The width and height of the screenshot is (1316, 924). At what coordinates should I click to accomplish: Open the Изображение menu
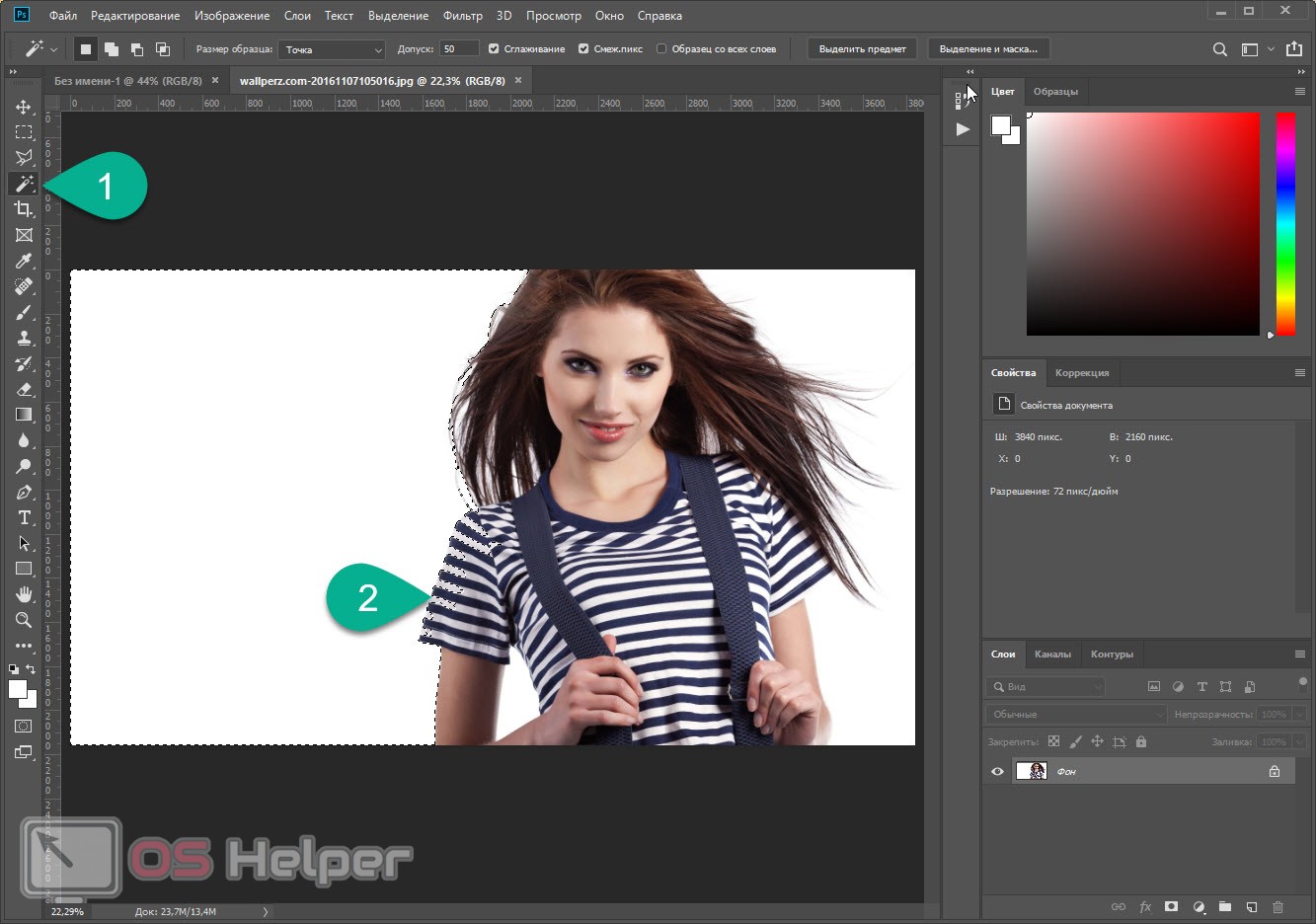click(x=232, y=16)
